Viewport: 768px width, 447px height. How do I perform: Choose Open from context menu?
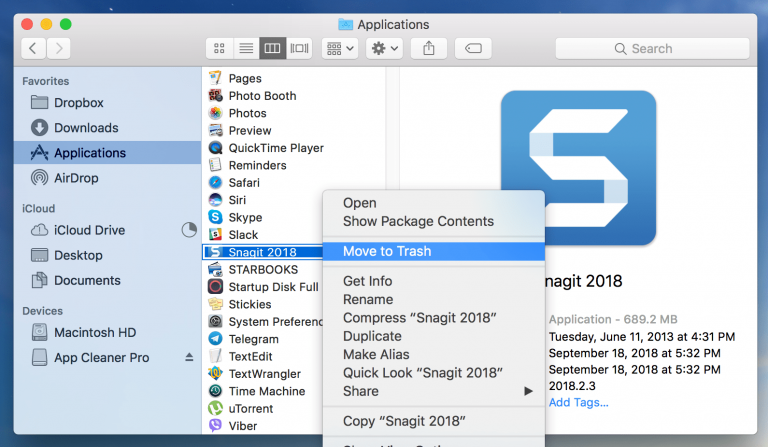pyautogui.click(x=433, y=203)
